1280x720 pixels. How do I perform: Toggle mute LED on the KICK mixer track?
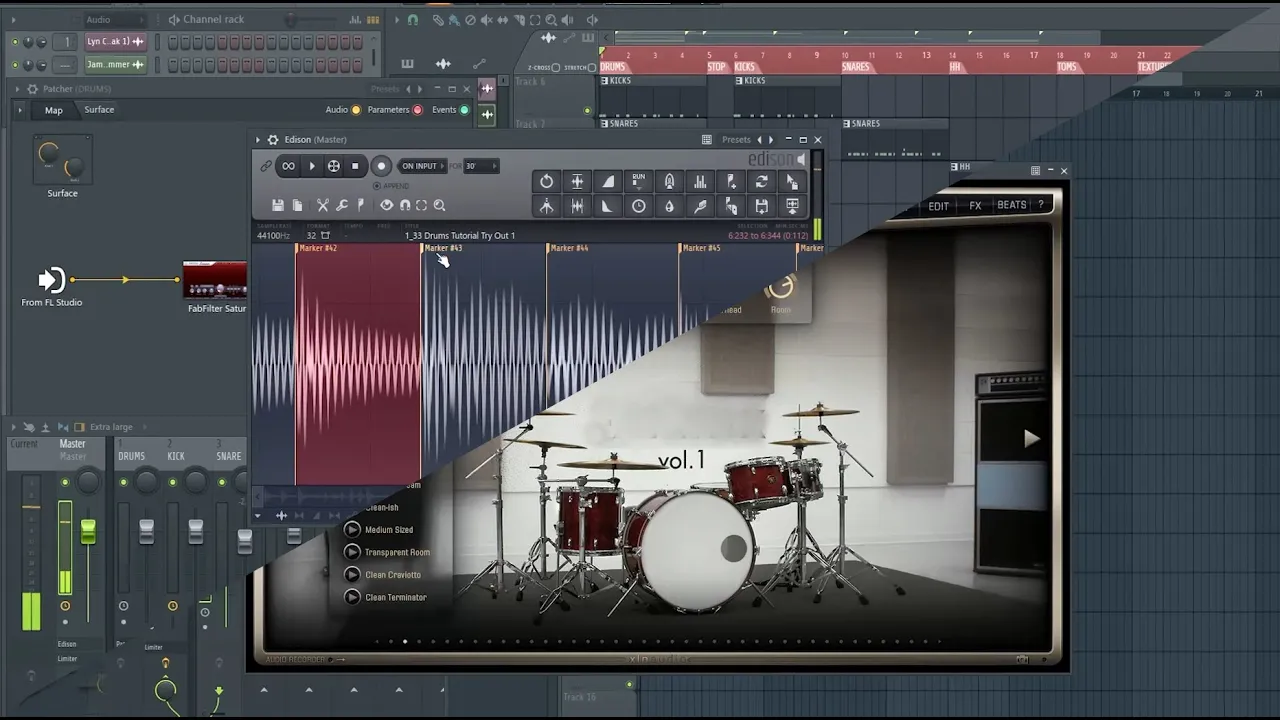[x=172, y=483]
